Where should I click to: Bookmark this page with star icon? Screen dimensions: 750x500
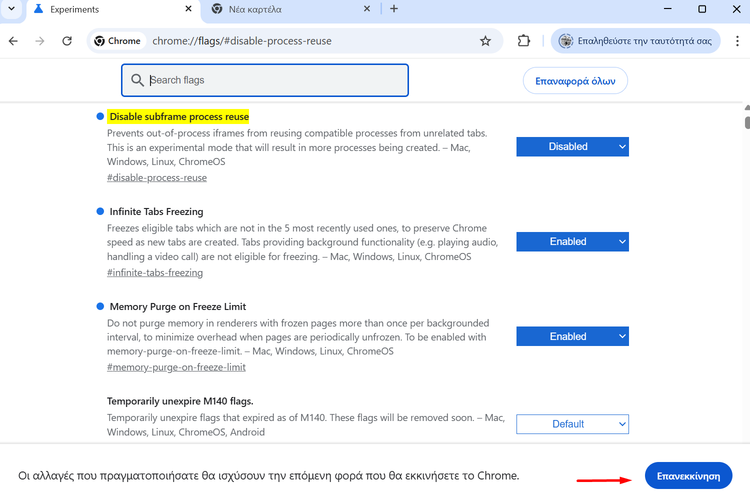pos(485,41)
